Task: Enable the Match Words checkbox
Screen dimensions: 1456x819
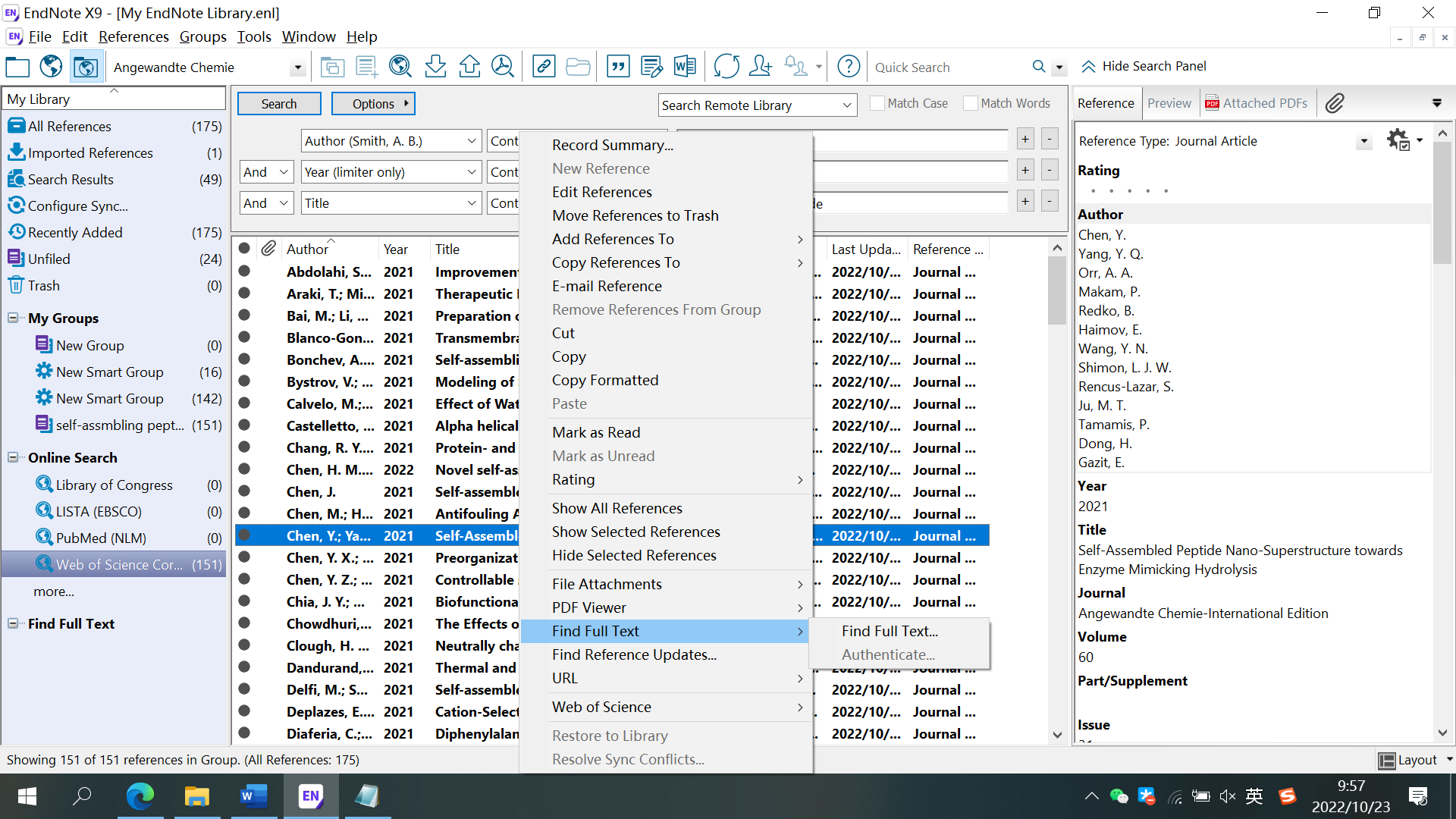Action: pos(970,103)
